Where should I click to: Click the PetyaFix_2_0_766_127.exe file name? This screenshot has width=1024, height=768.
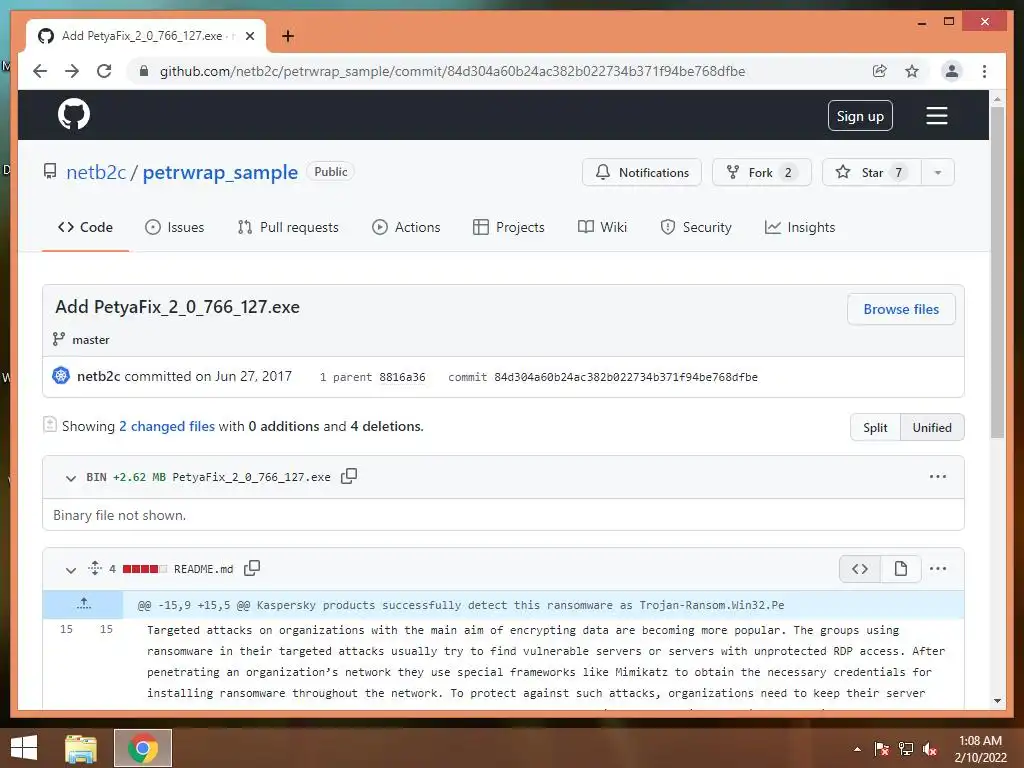(x=251, y=477)
